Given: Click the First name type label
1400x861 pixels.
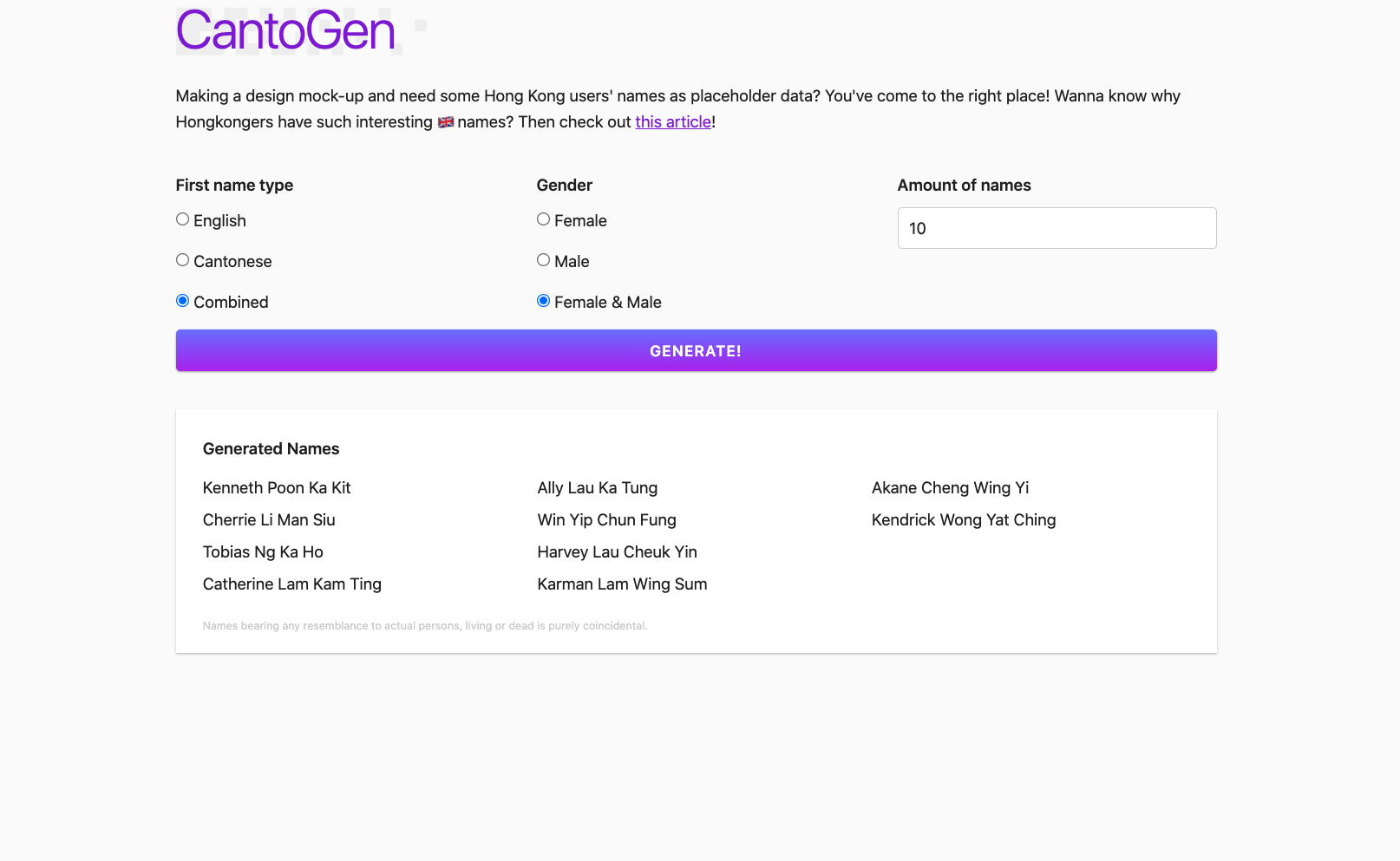Looking at the screenshot, I should 234,186.
